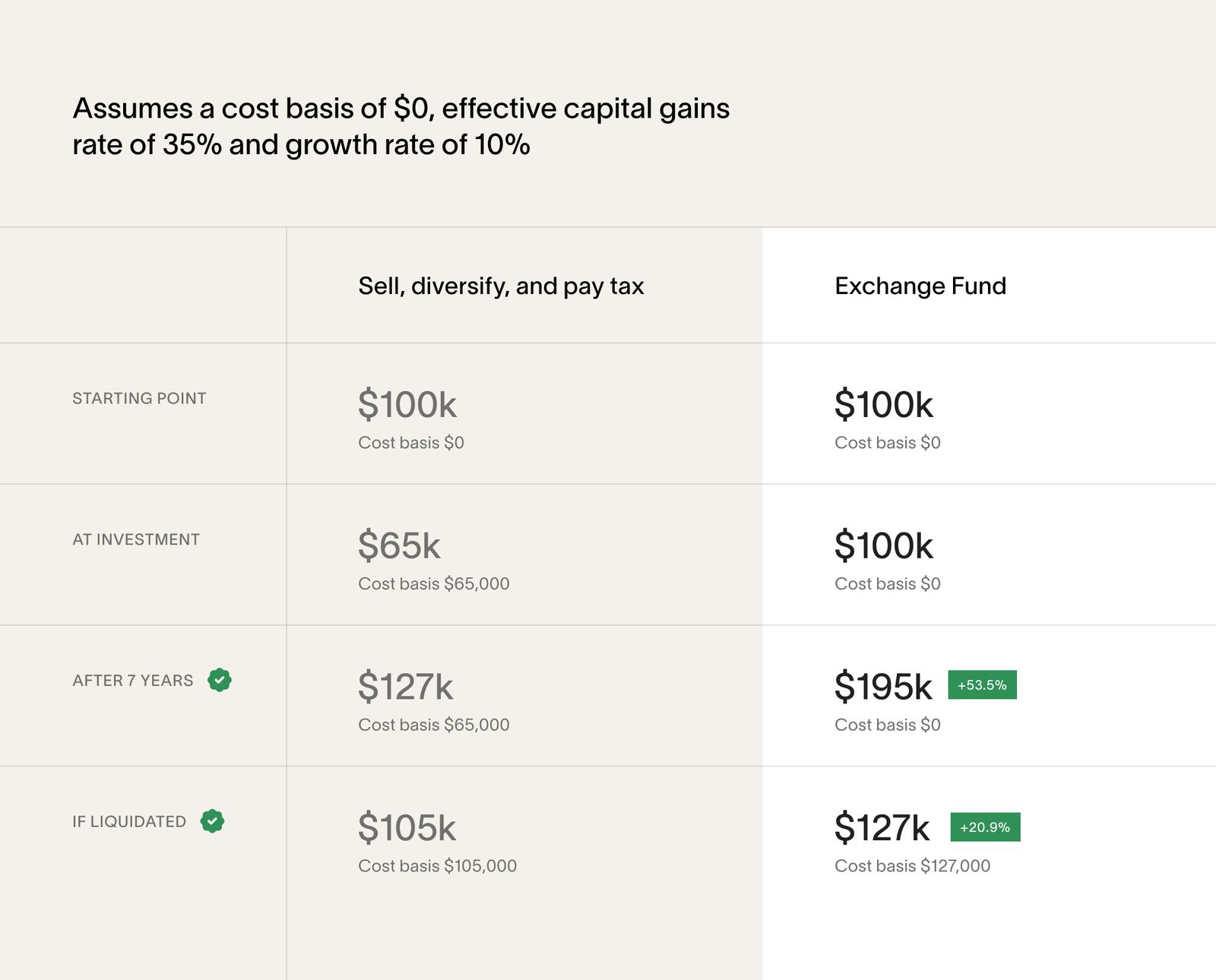Click the $127k value under Sell after 7 years
This screenshot has height=980, width=1216.
point(405,687)
